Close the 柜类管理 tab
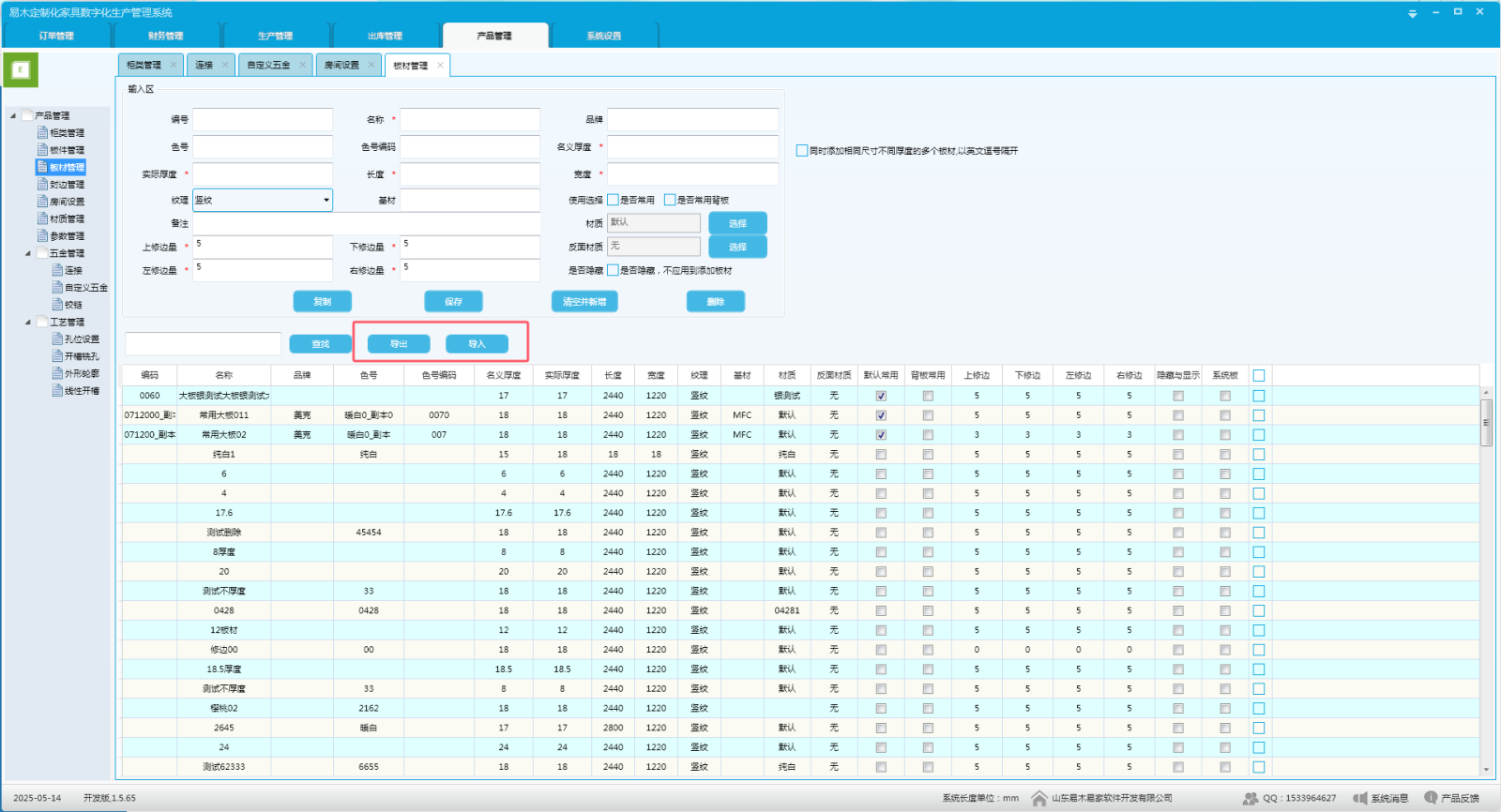 tap(174, 65)
